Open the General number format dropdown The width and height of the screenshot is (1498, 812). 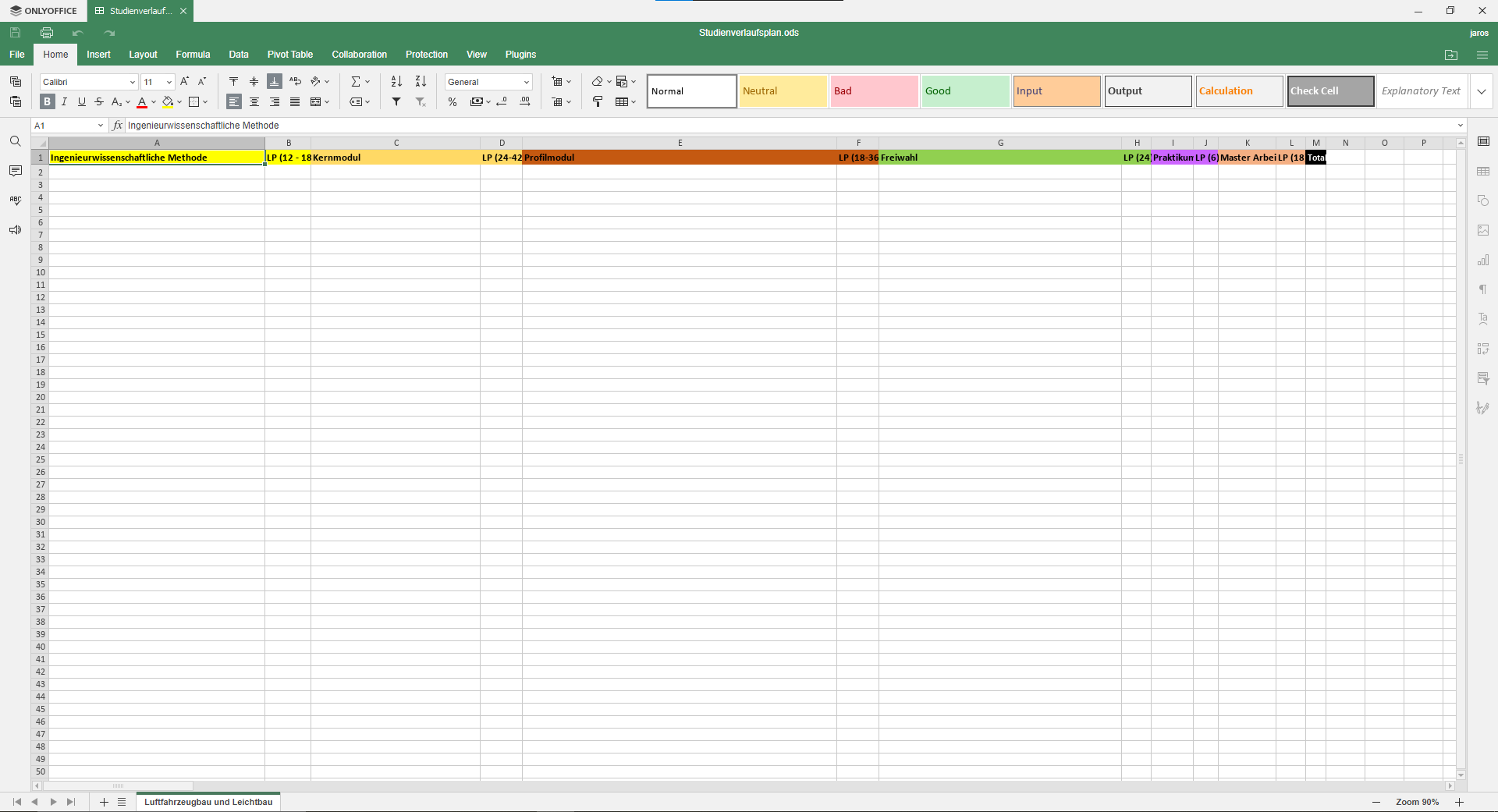527,82
